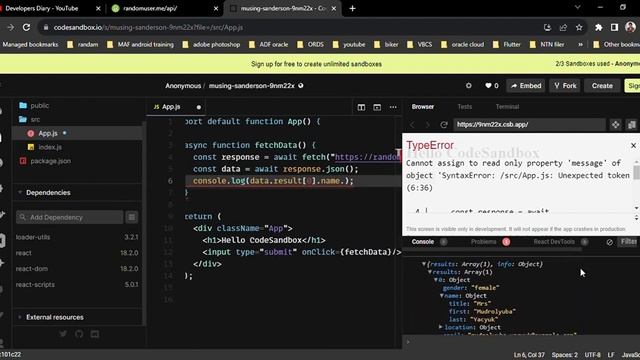The image size is (640, 360).
Task: Open preview in new window icon
Action: click(x=632, y=124)
